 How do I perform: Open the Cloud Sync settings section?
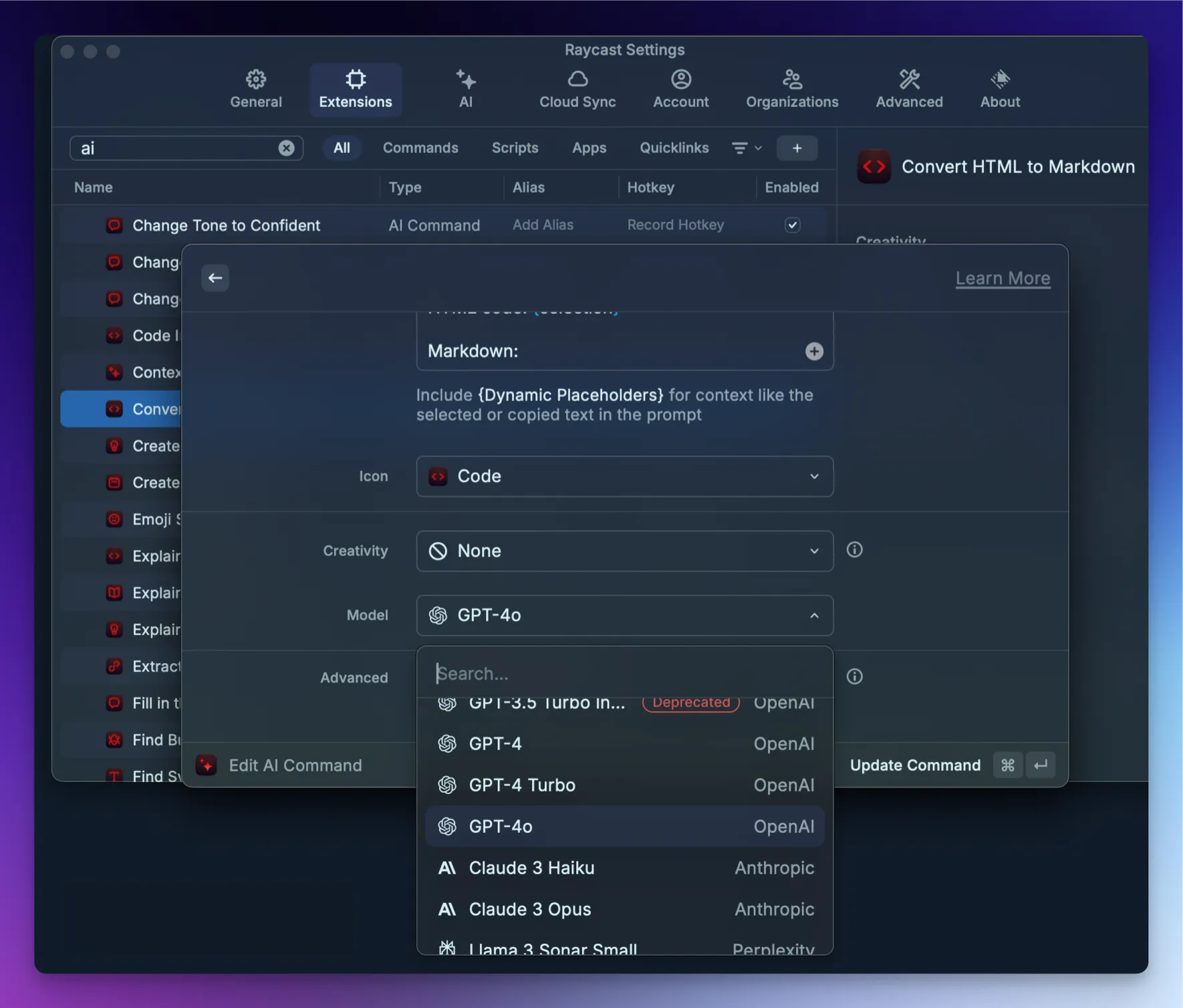click(x=577, y=89)
